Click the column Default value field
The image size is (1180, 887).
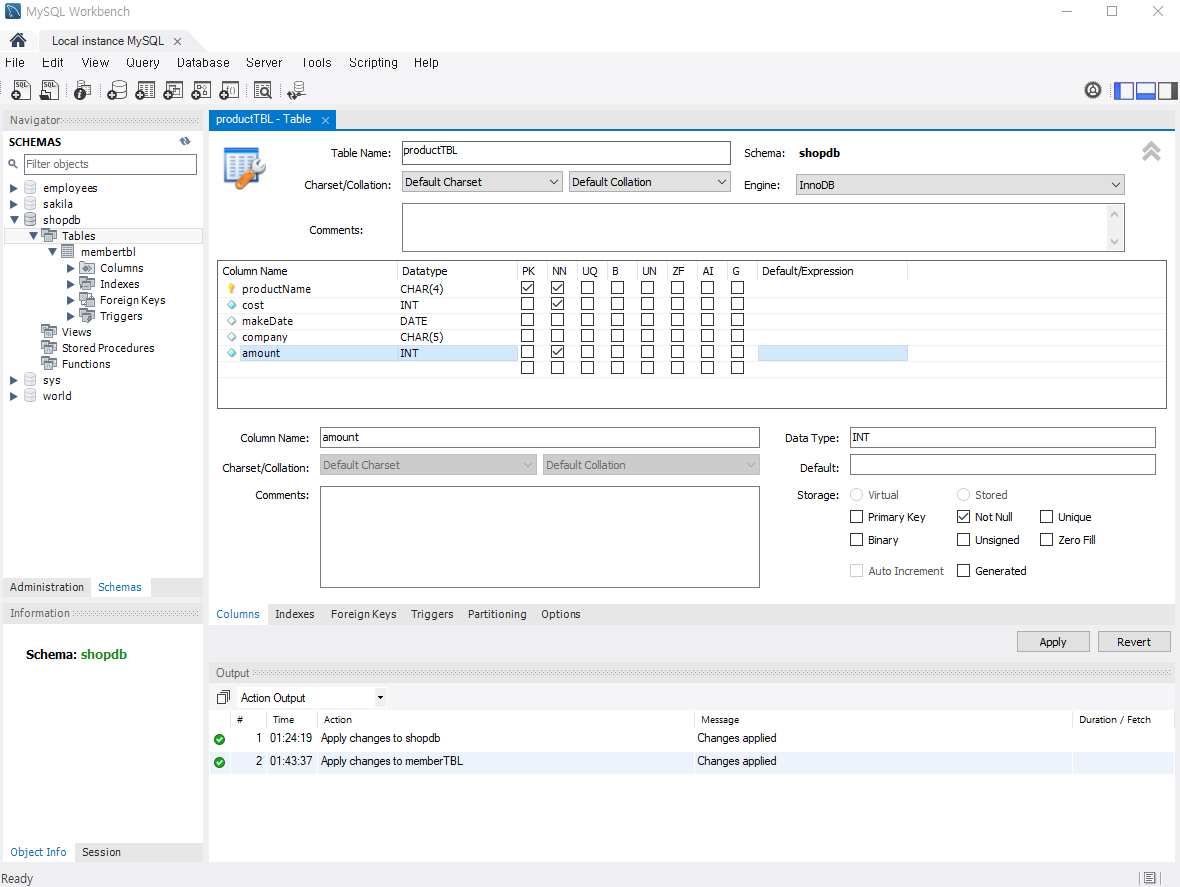click(1002, 465)
